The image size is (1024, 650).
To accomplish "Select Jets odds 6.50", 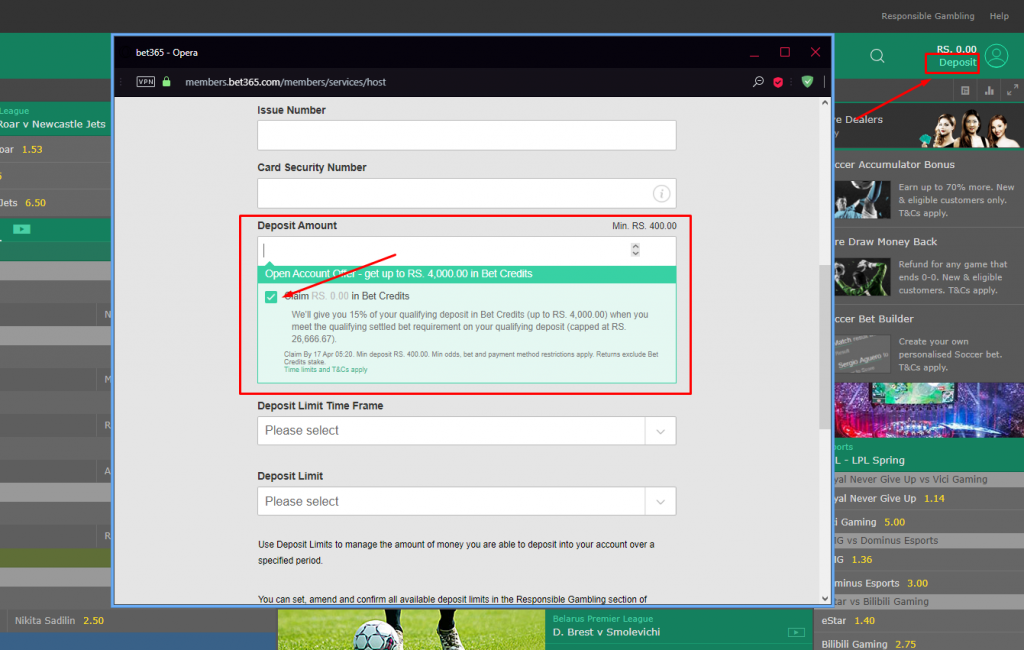I will point(35,203).
